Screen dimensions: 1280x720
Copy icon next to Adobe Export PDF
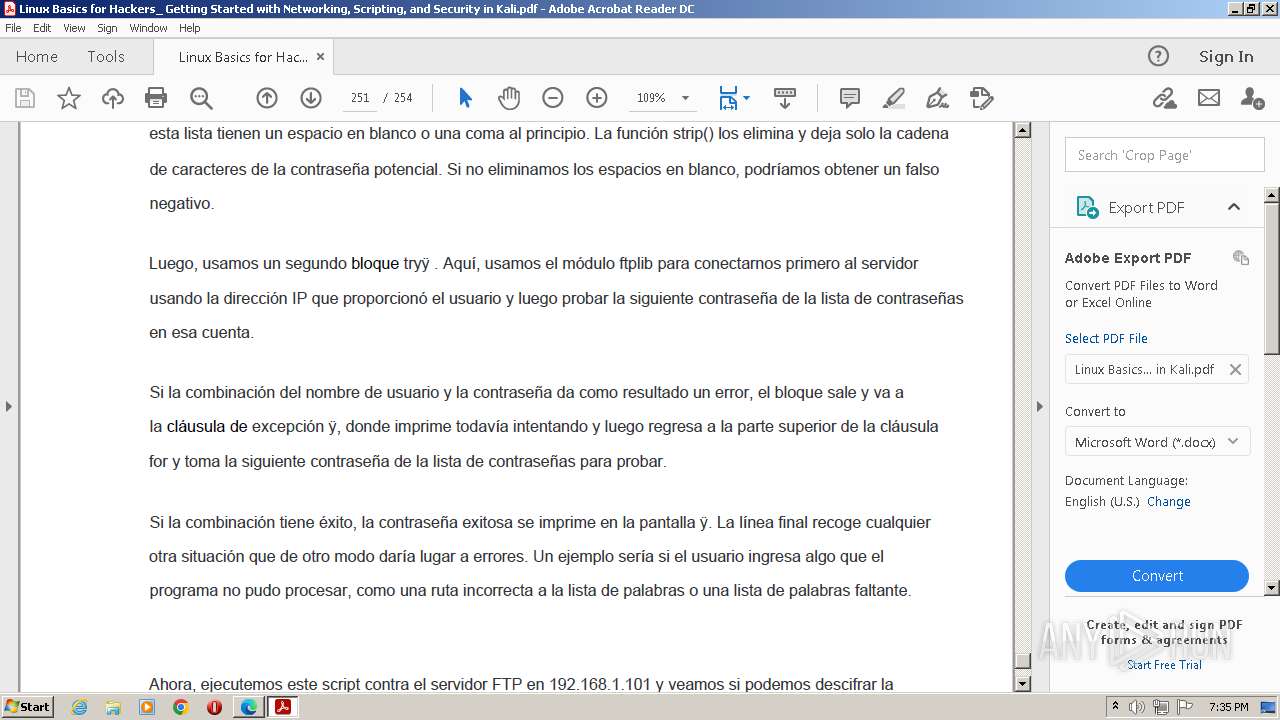pyautogui.click(x=1241, y=258)
